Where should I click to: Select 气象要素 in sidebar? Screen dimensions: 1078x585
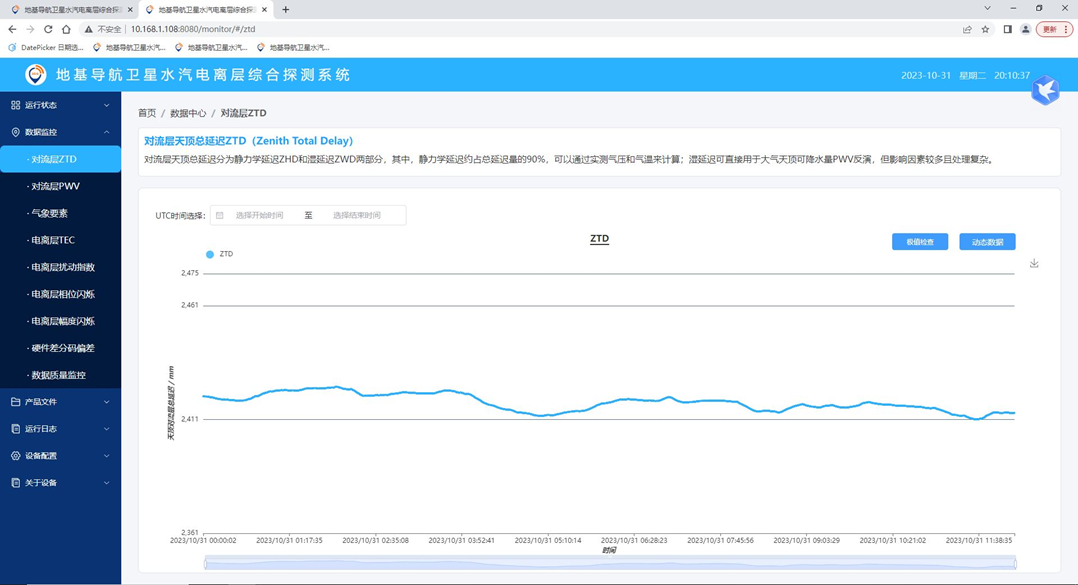click(x=60, y=213)
